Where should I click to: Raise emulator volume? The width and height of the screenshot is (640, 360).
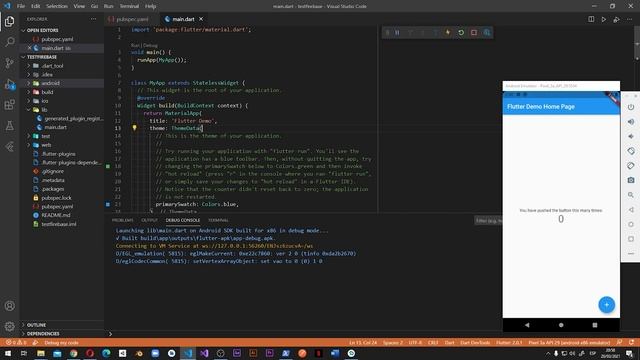(631, 122)
